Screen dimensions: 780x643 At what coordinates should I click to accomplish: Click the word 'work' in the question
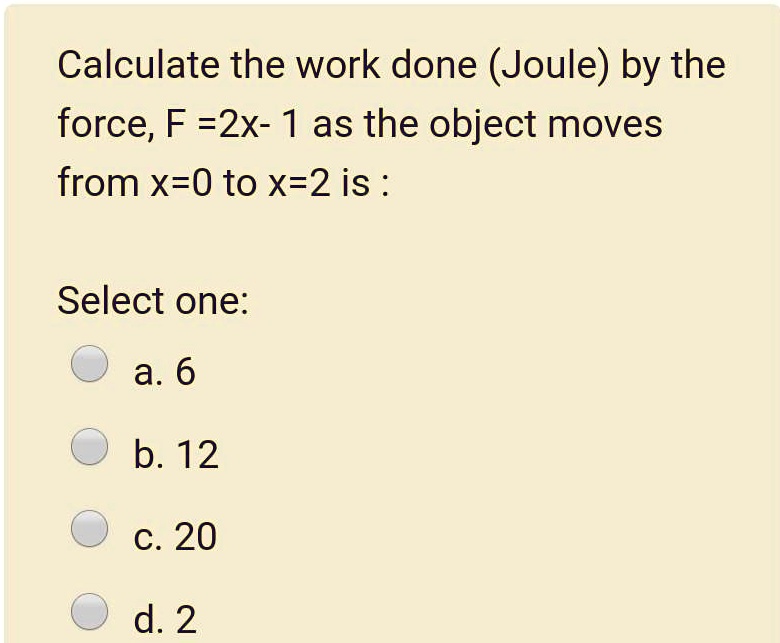[x=320, y=66]
